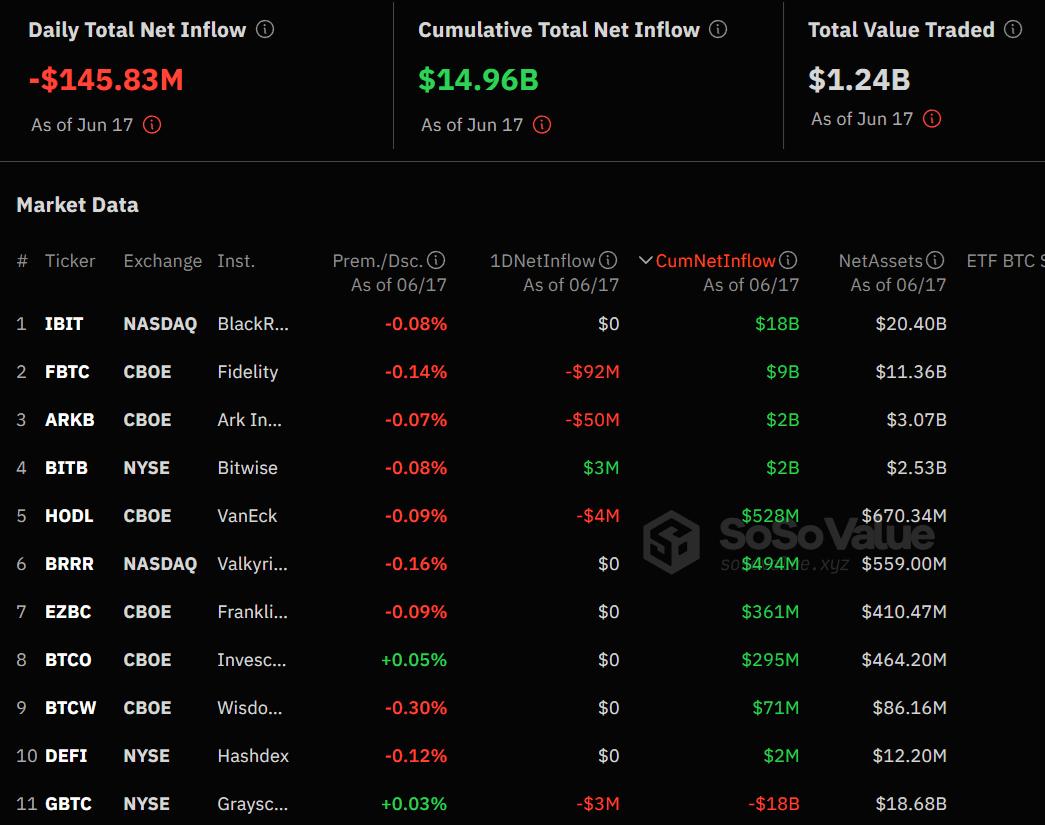Show info for CumNetInflow column

click(788, 260)
